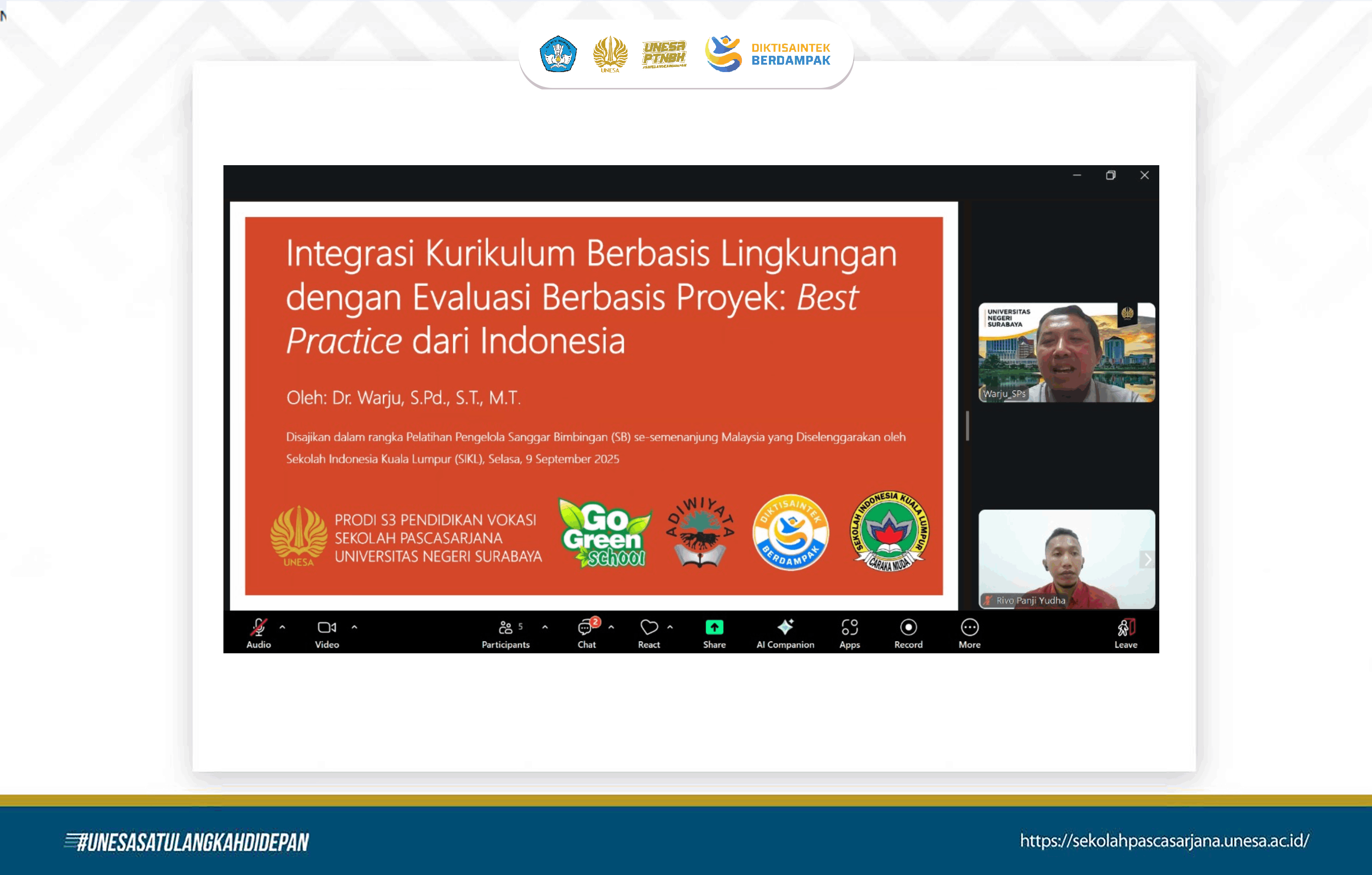Click the green Share screen icon
Viewport: 1372px width, 875px height.
coord(714,627)
